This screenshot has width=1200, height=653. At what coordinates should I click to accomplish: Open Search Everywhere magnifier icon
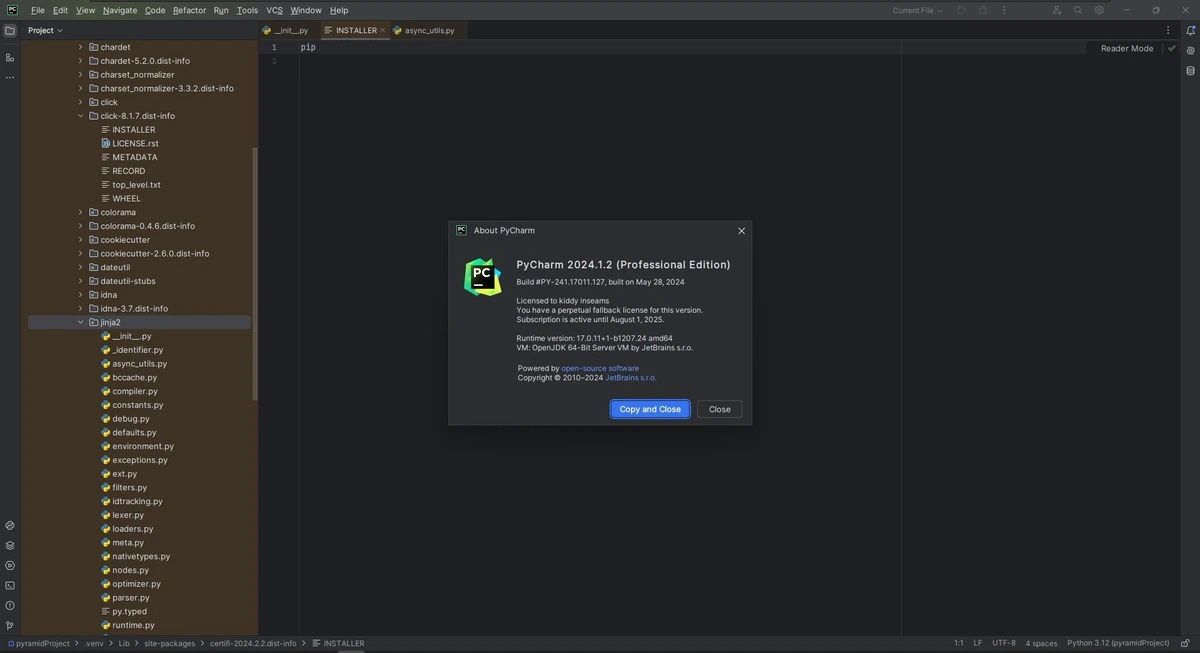coord(1078,10)
